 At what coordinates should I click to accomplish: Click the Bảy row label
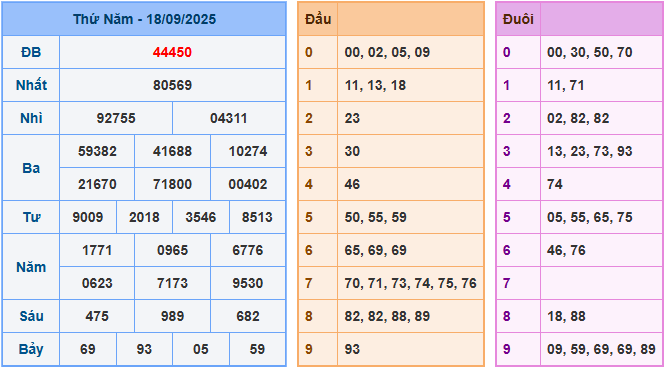31,349
